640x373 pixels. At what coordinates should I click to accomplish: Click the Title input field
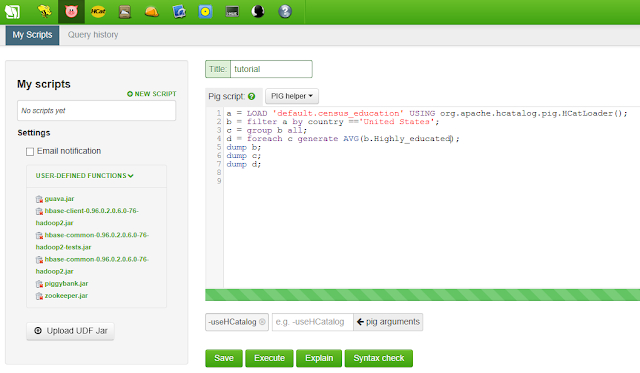click(x=271, y=69)
